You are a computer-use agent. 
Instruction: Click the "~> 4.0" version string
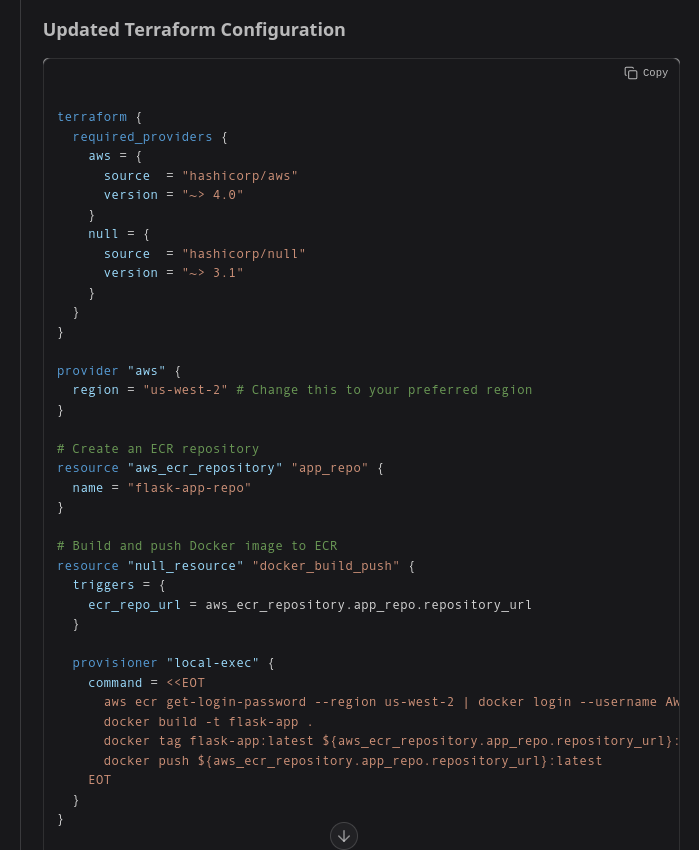(x=213, y=195)
